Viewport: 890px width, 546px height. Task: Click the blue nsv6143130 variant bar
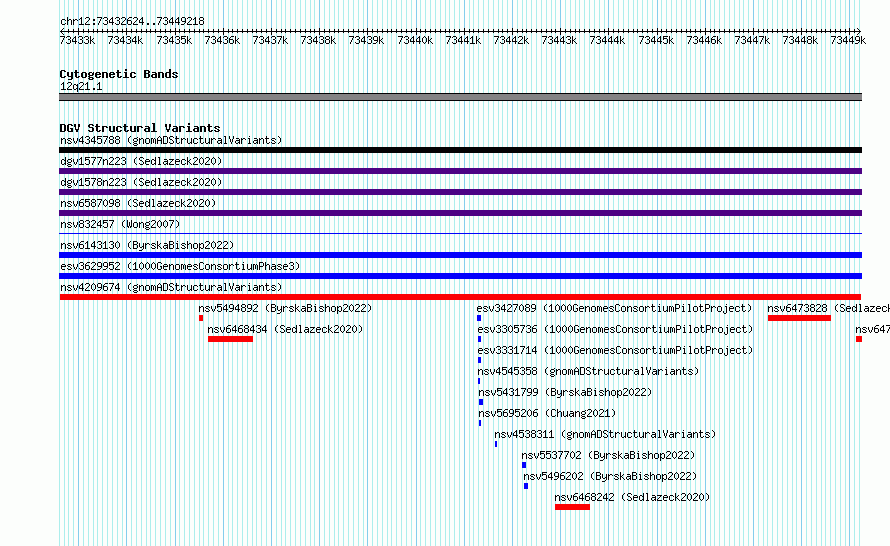(460, 255)
